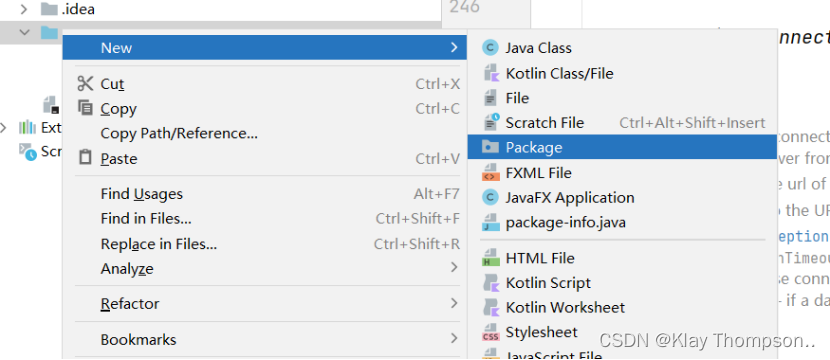This screenshot has width=830, height=360.
Task: Click the External Libraries icon
Action: point(27,127)
